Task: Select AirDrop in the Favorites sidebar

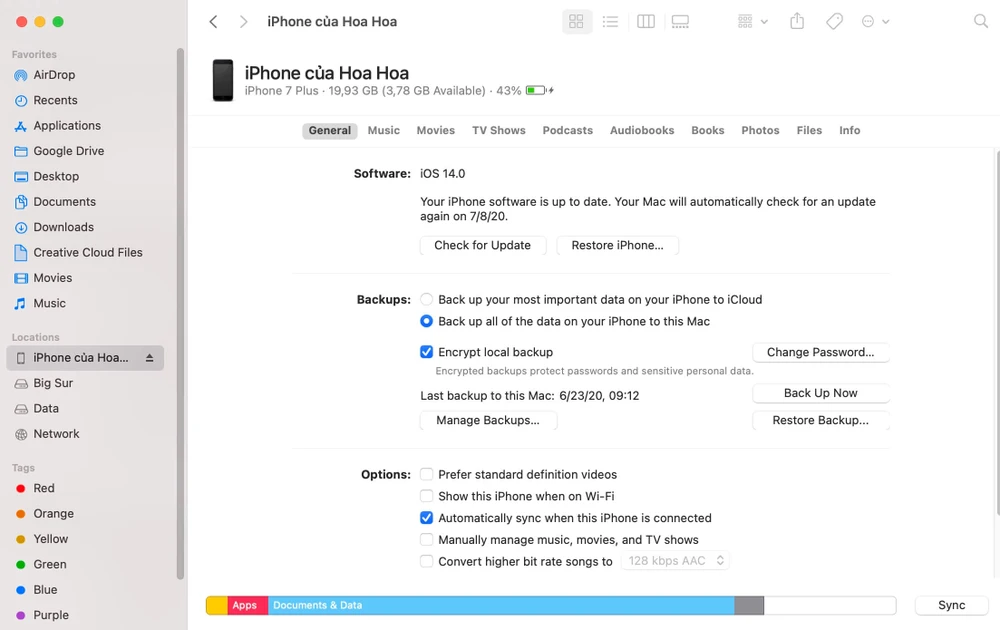Action: click(56, 74)
